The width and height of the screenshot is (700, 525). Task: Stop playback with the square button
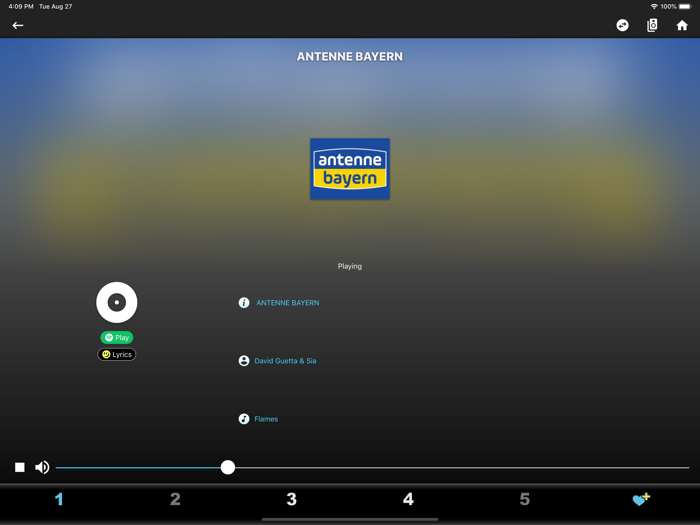(20, 467)
